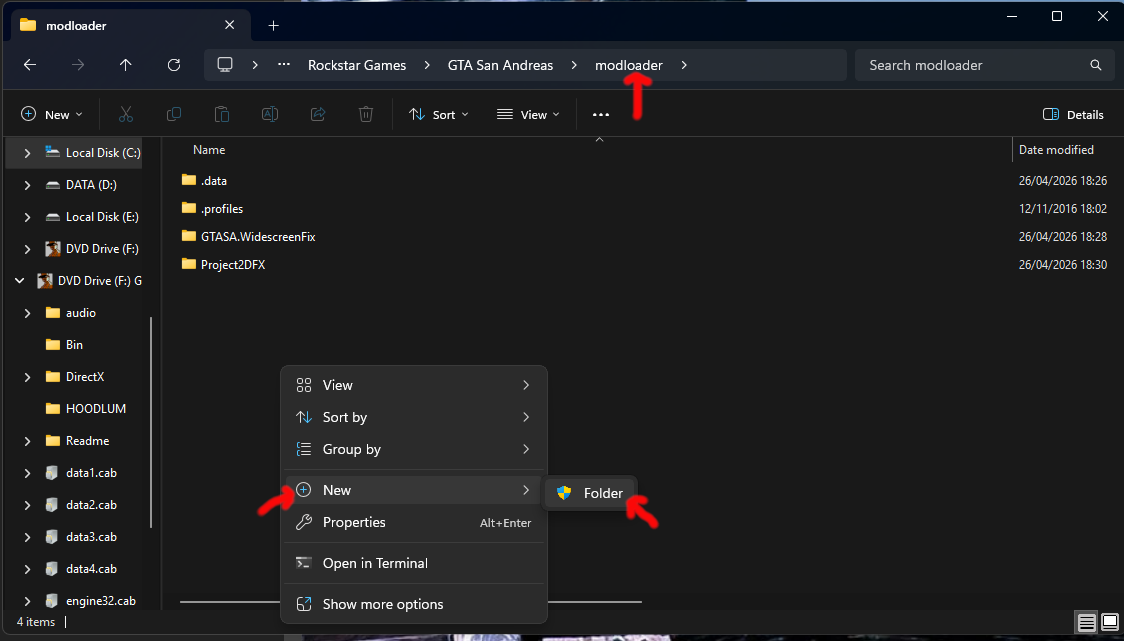The height and width of the screenshot is (641, 1124).
Task: Open Properties from context menu
Action: [414, 523]
